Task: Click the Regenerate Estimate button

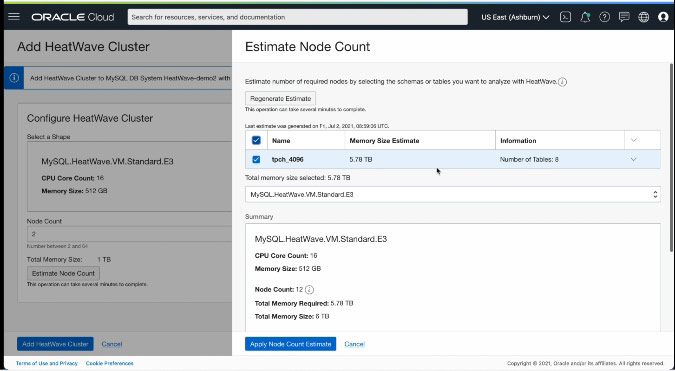Action: click(281, 99)
